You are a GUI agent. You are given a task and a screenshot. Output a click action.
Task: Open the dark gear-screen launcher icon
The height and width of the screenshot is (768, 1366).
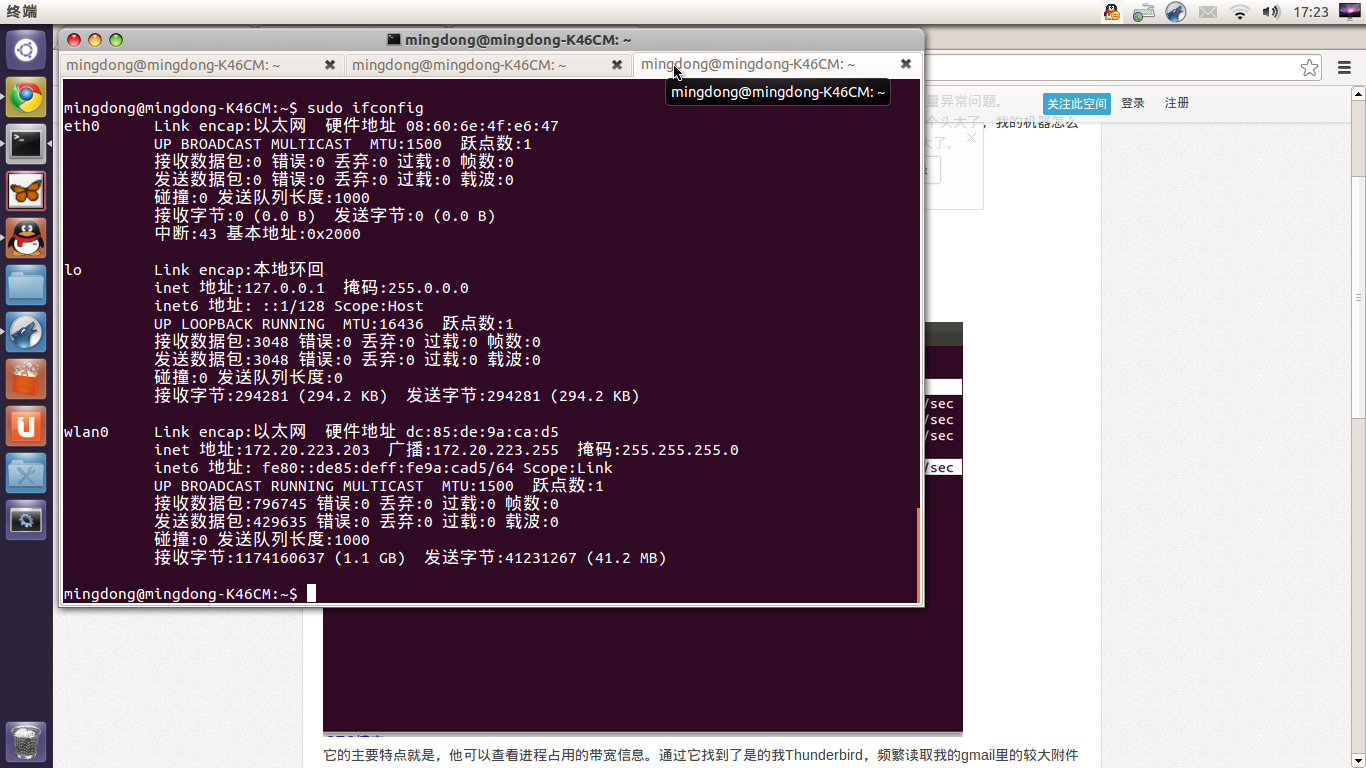(26, 520)
